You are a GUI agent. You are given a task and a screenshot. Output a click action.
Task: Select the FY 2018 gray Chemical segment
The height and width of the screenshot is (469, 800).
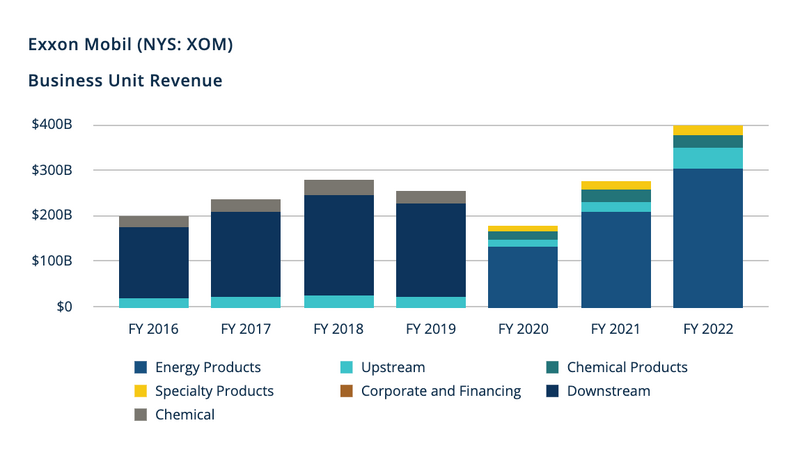pos(338,187)
